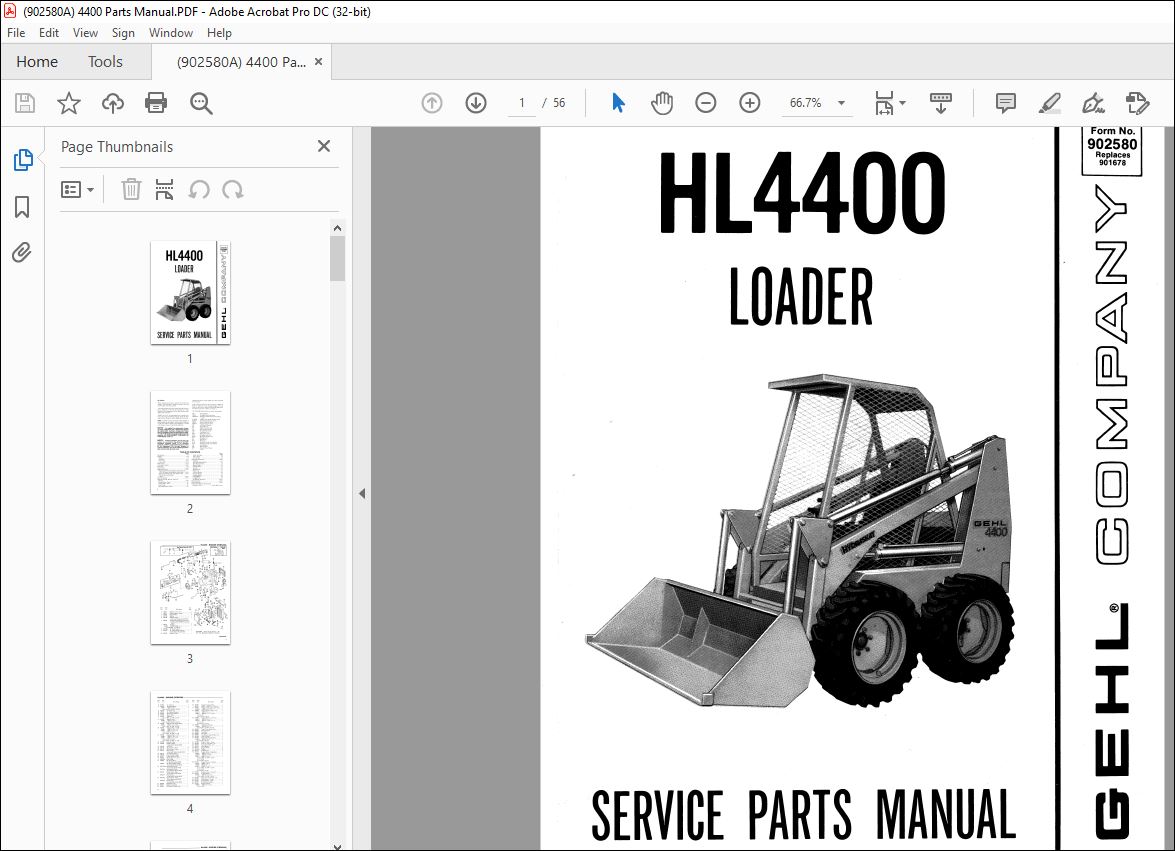Select page 4 thumbnail
This screenshot has height=851, width=1175.
(190, 742)
